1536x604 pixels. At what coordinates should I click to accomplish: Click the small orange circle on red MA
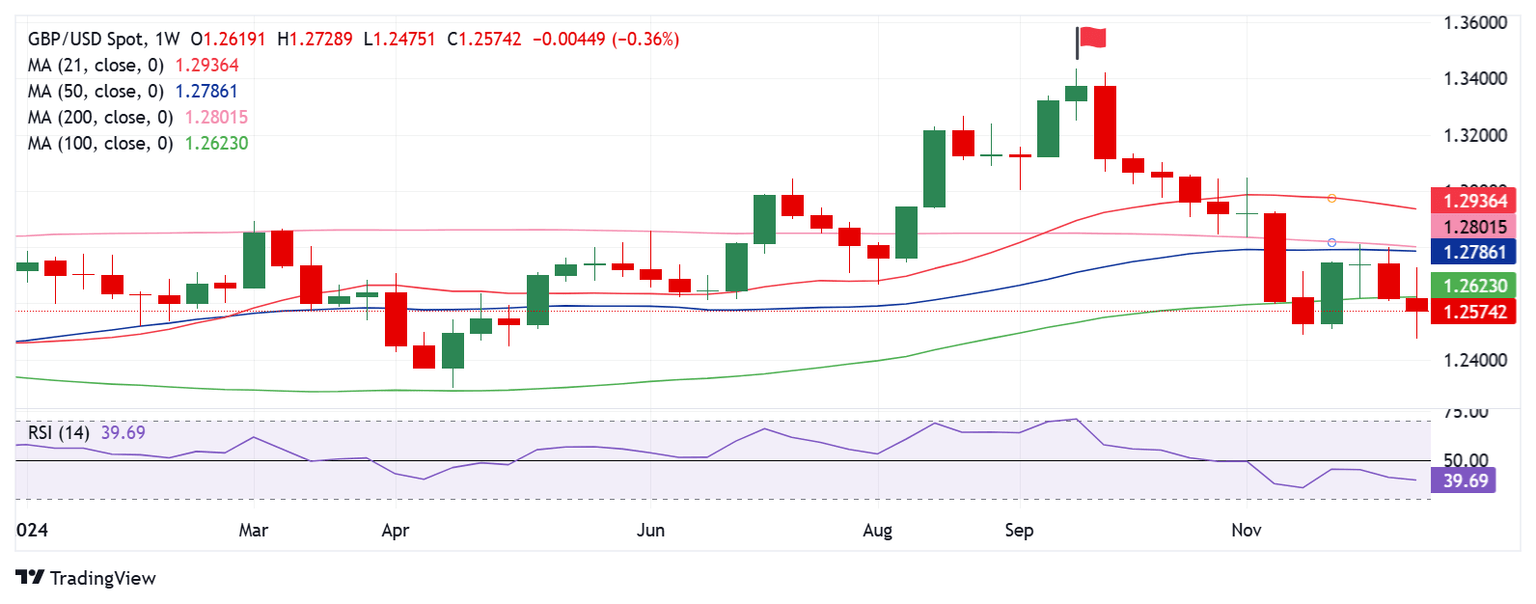pos(1331,198)
